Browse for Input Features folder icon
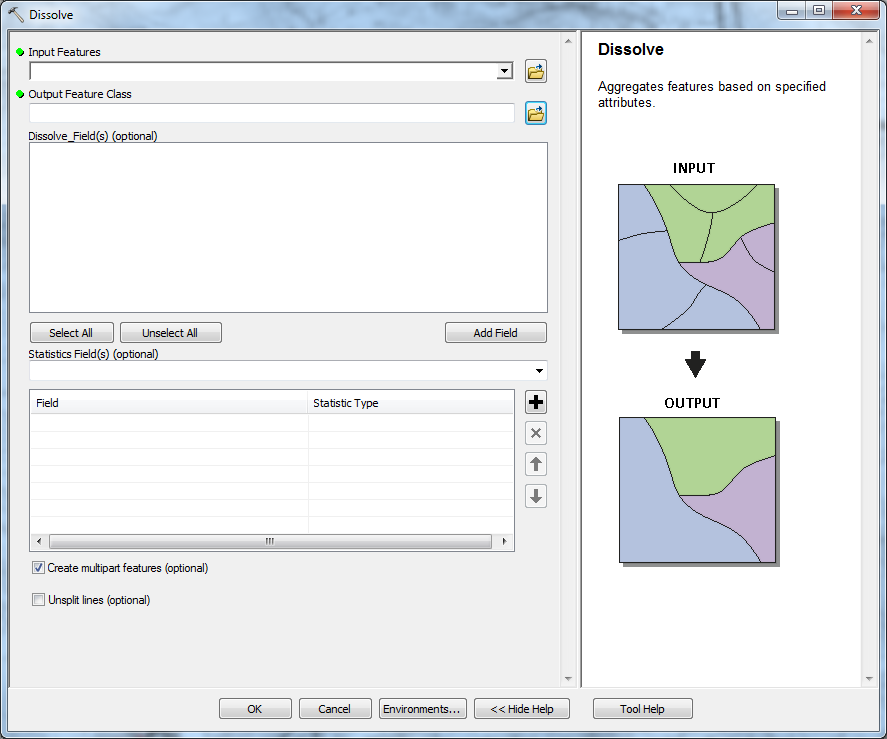Screen dimensions: 887x739 tap(536, 71)
